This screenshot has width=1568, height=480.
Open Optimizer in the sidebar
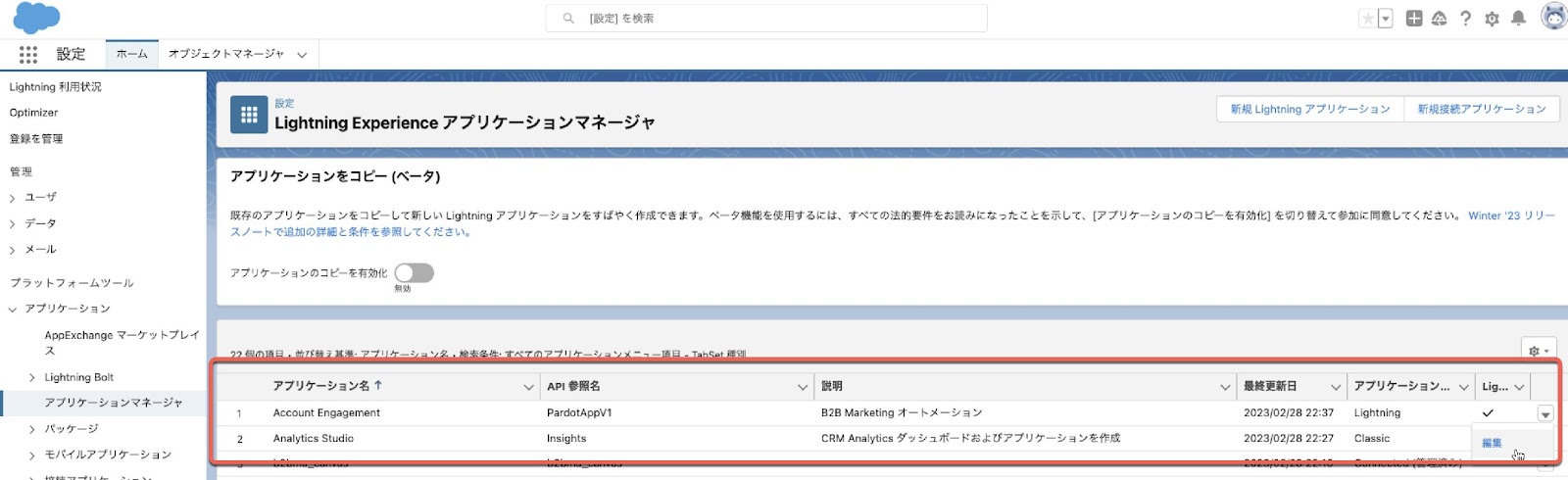point(33,113)
